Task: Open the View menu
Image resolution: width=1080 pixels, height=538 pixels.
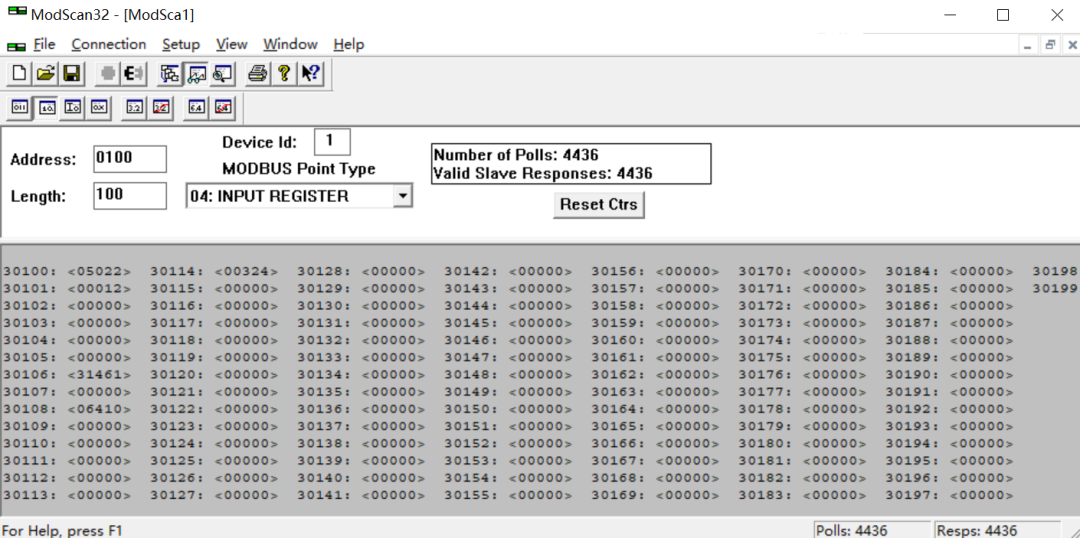Action: click(x=231, y=45)
